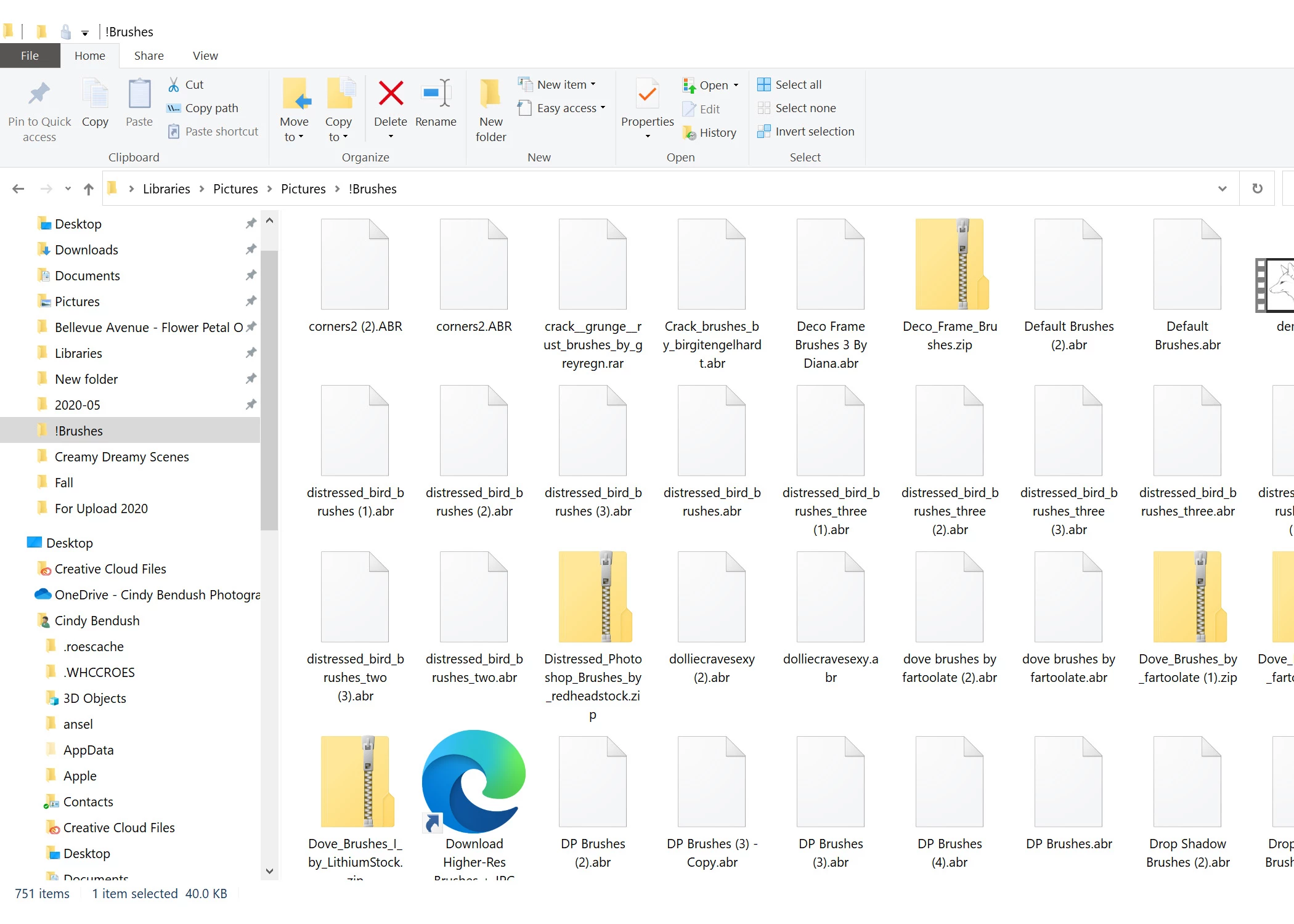
Task: Select Creamy Dreamy Scenes in navigation pane
Action: coord(121,456)
